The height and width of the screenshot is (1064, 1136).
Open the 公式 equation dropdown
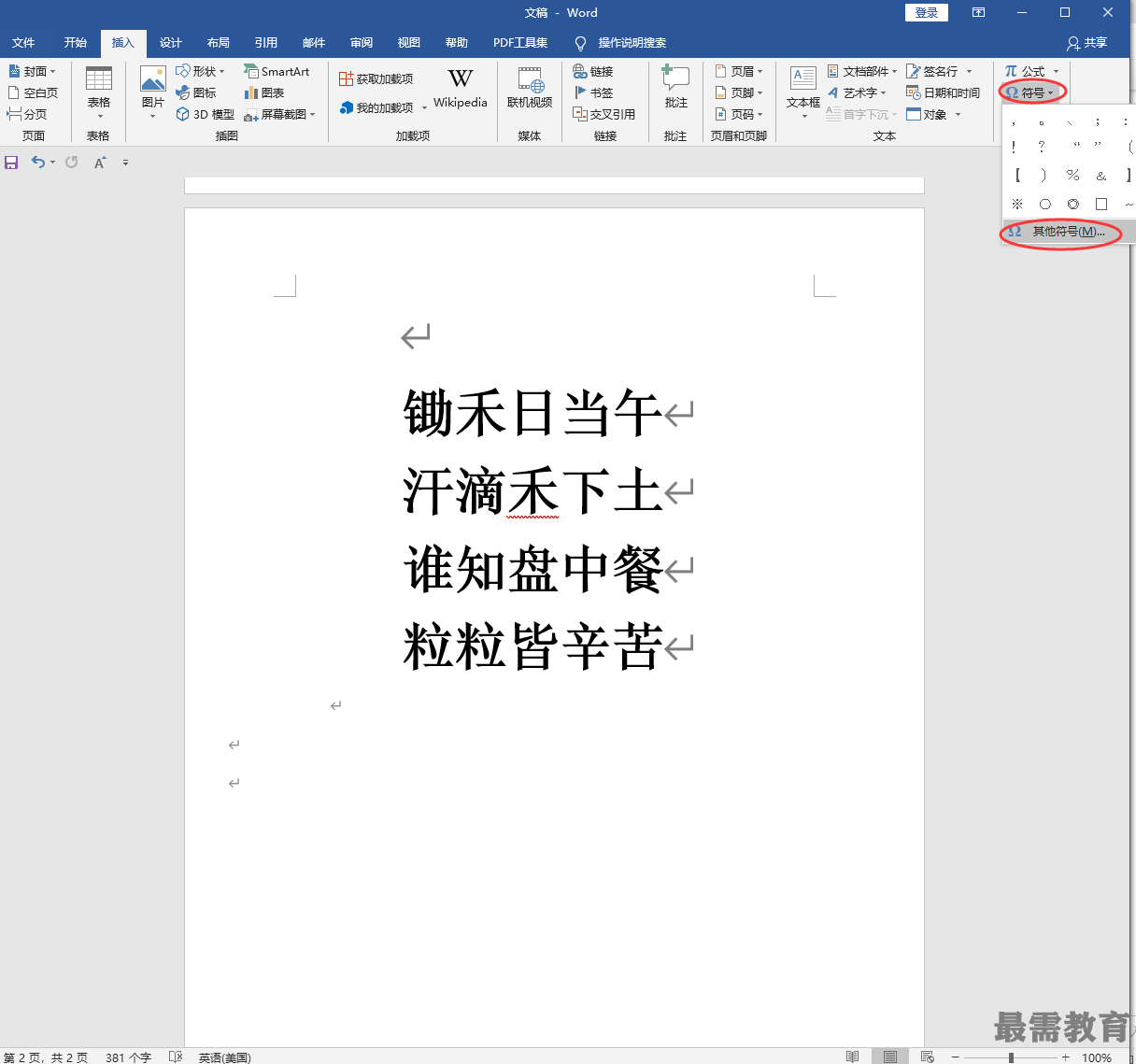[x=1032, y=71]
